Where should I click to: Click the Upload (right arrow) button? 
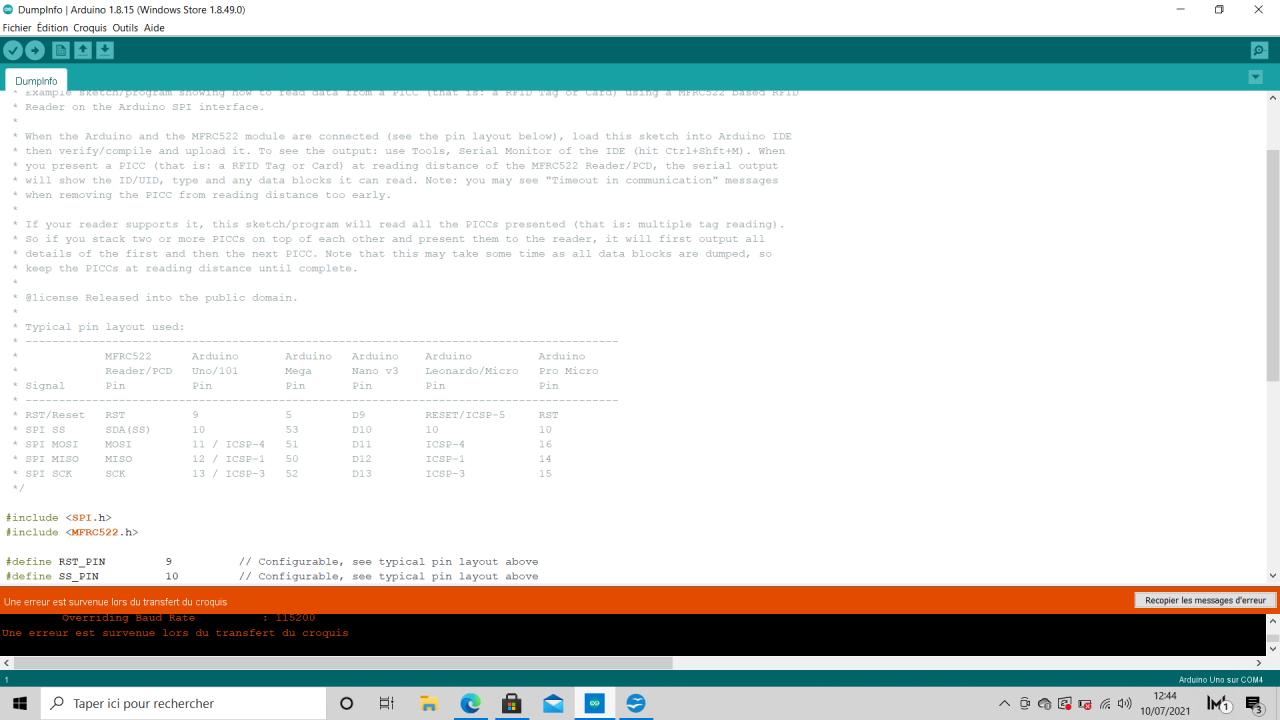point(35,50)
